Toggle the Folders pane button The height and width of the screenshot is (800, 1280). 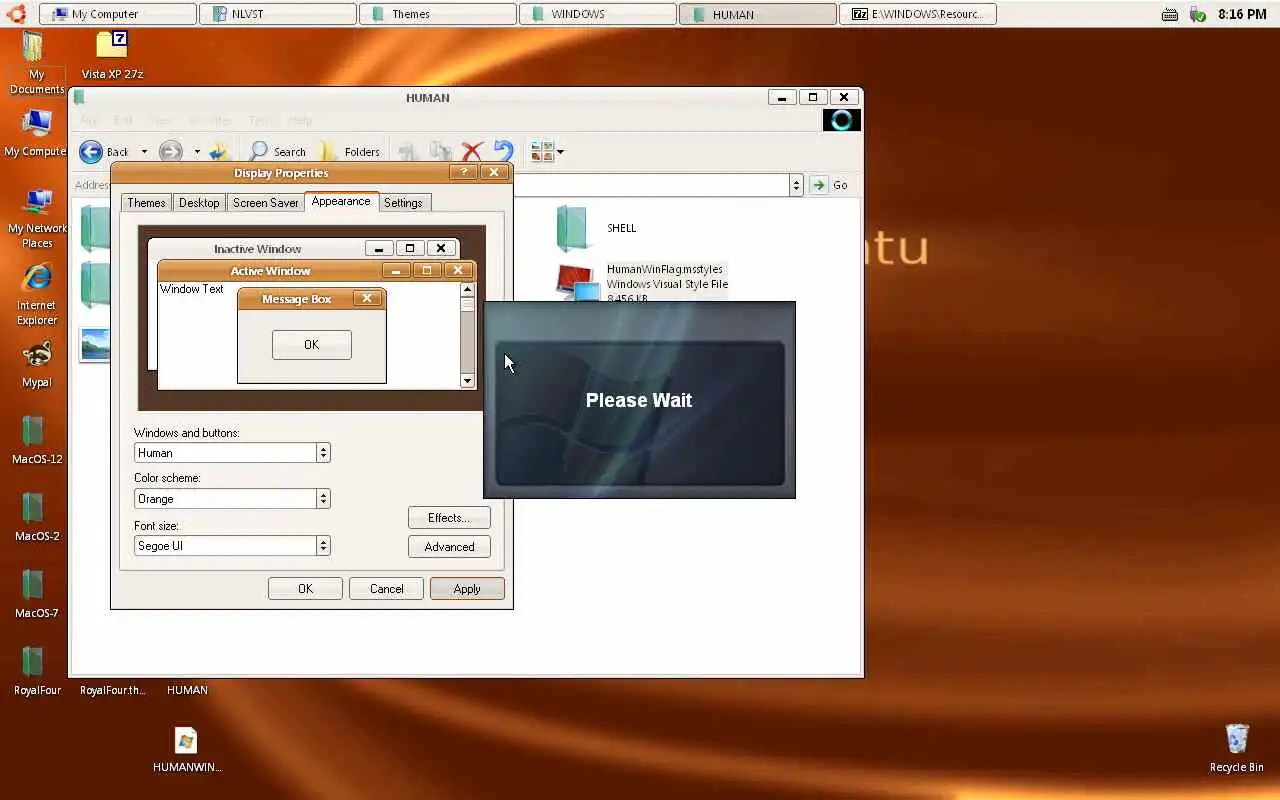click(x=348, y=152)
